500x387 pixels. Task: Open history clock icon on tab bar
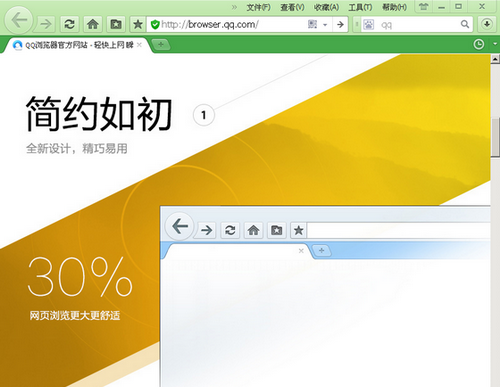(479, 44)
